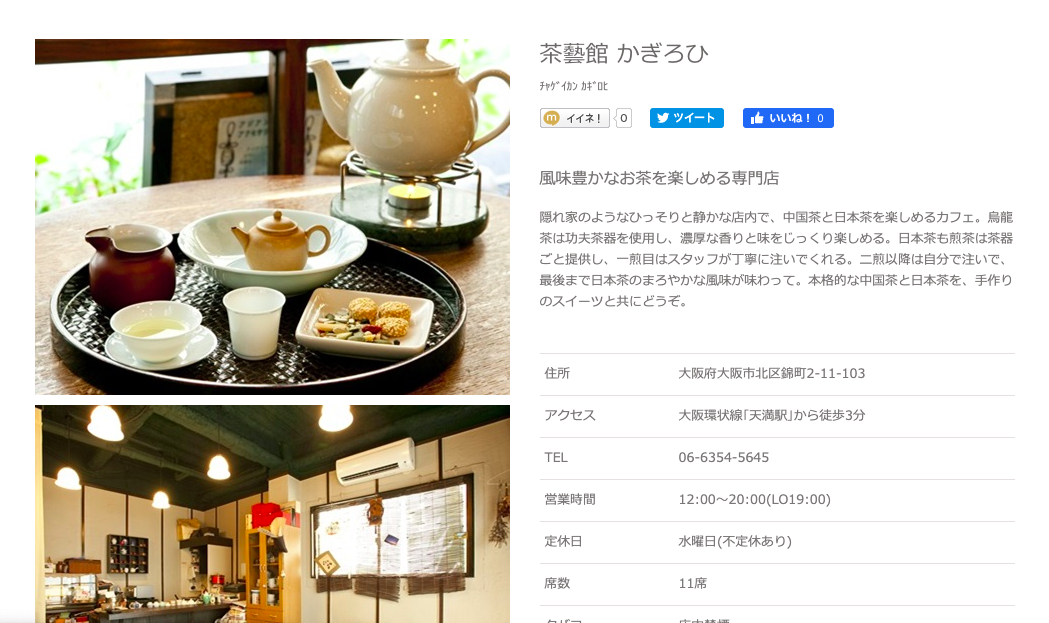Image resolution: width=1049 pixels, height=623 pixels.
Task: Click the Twitter bird icon
Action: tap(662, 118)
